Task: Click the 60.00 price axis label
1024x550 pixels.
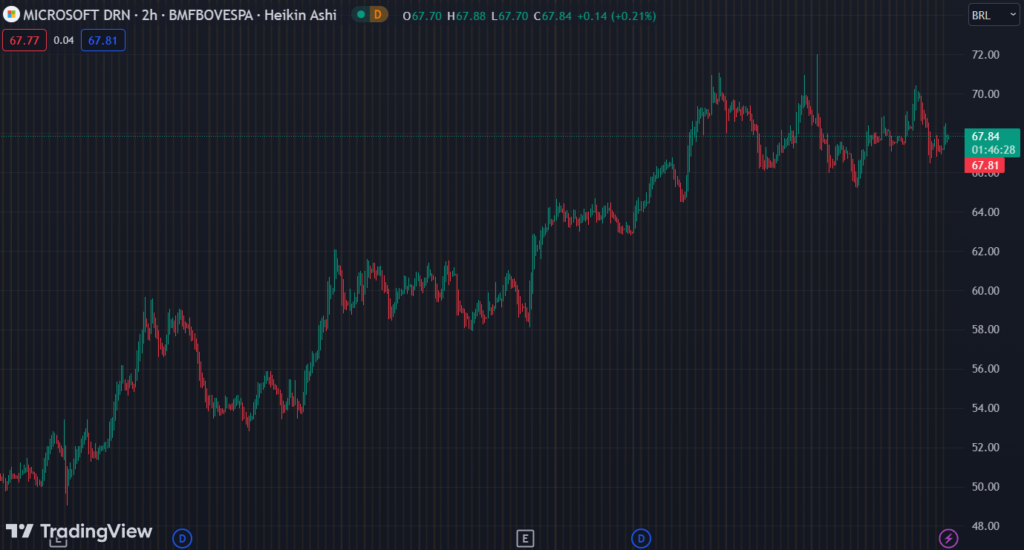Action: tap(985, 291)
